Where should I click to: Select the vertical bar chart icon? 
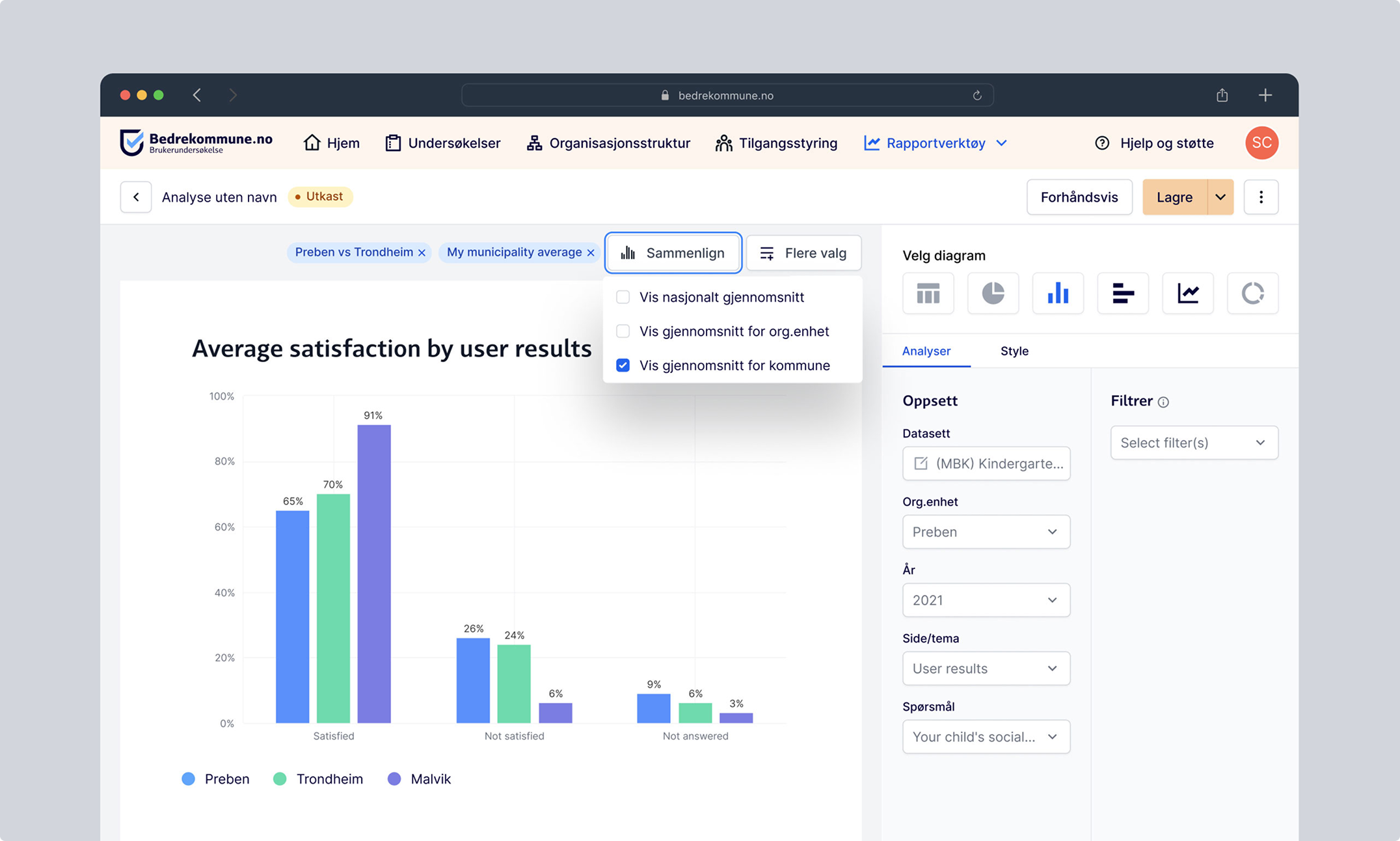pos(1058,294)
